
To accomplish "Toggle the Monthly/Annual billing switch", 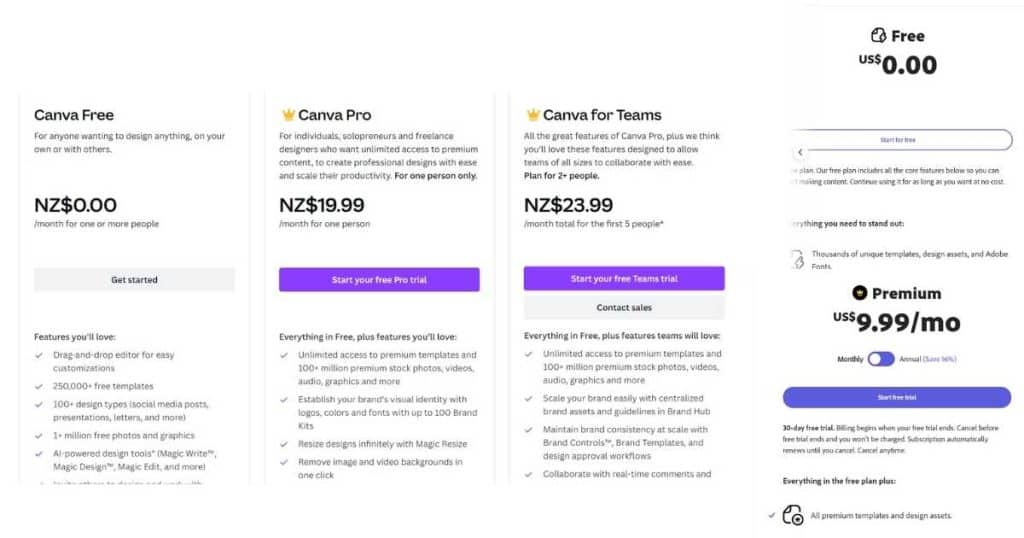I will [x=880, y=359].
